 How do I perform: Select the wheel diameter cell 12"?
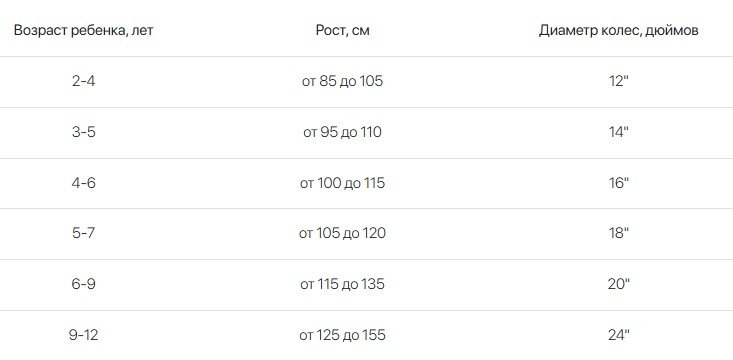(x=619, y=81)
